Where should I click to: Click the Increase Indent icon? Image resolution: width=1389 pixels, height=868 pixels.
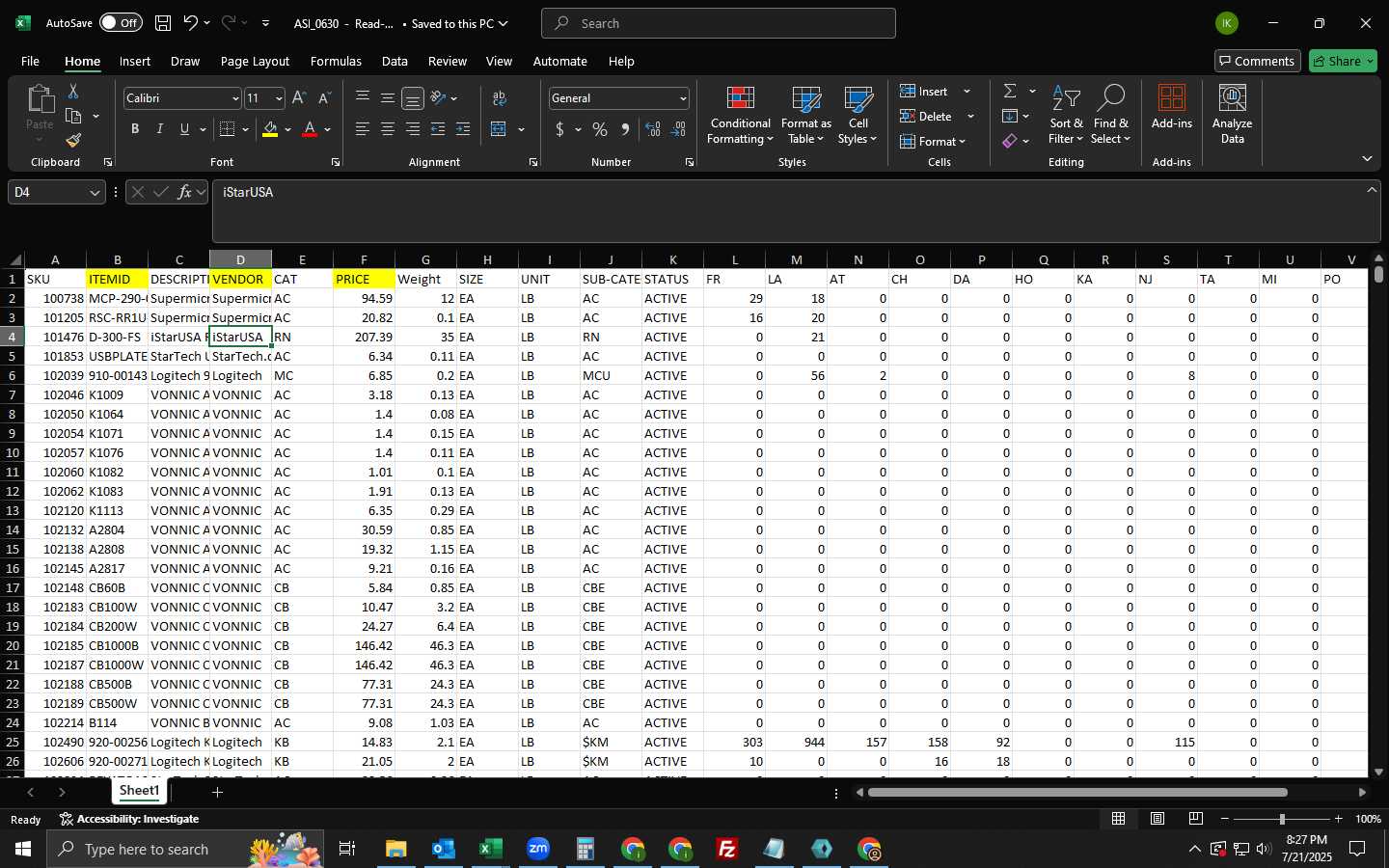(x=463, y=129)
